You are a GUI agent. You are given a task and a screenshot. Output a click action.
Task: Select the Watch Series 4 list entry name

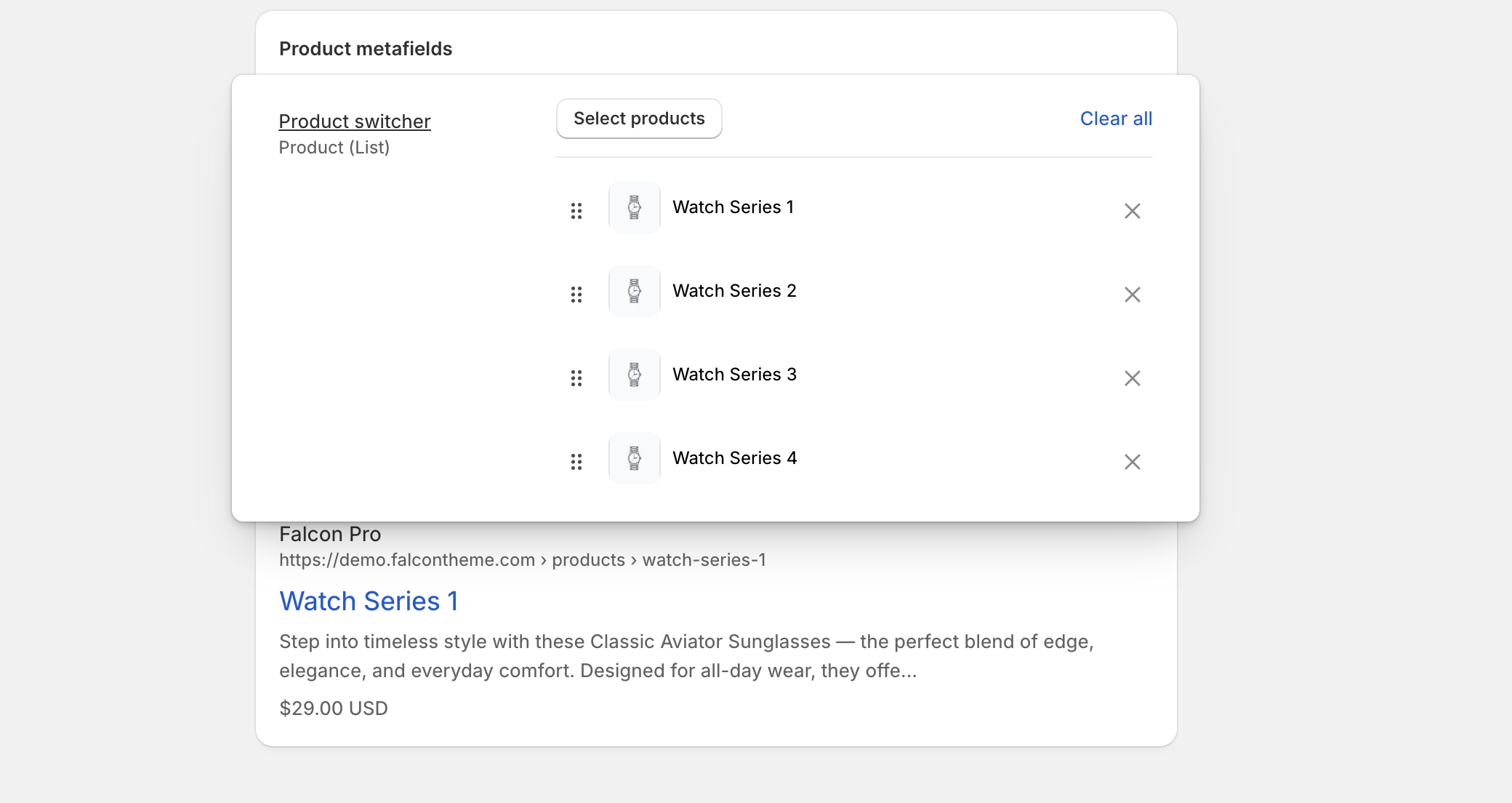pyautogui.click(x=734, y=458)
